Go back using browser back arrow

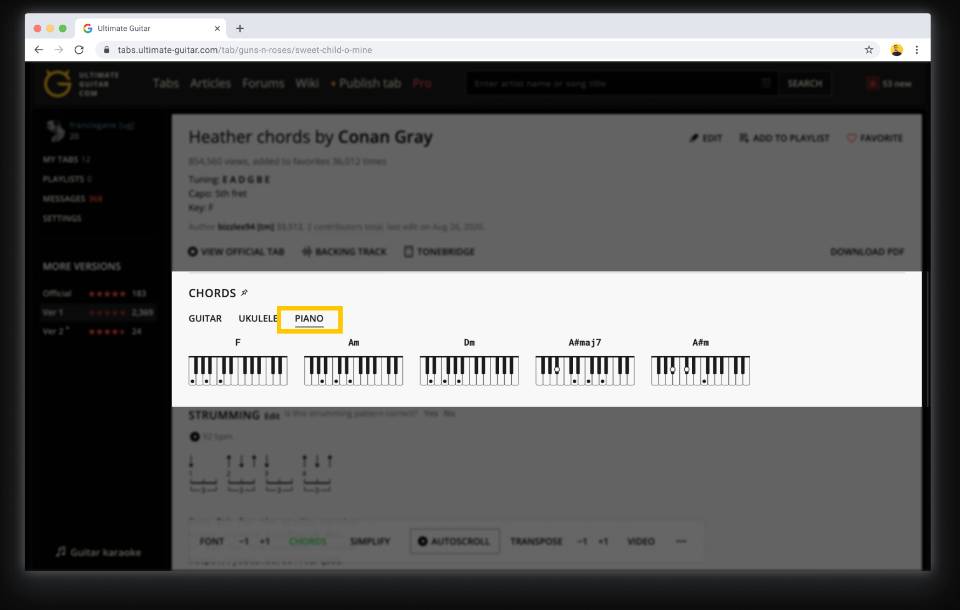39,50
